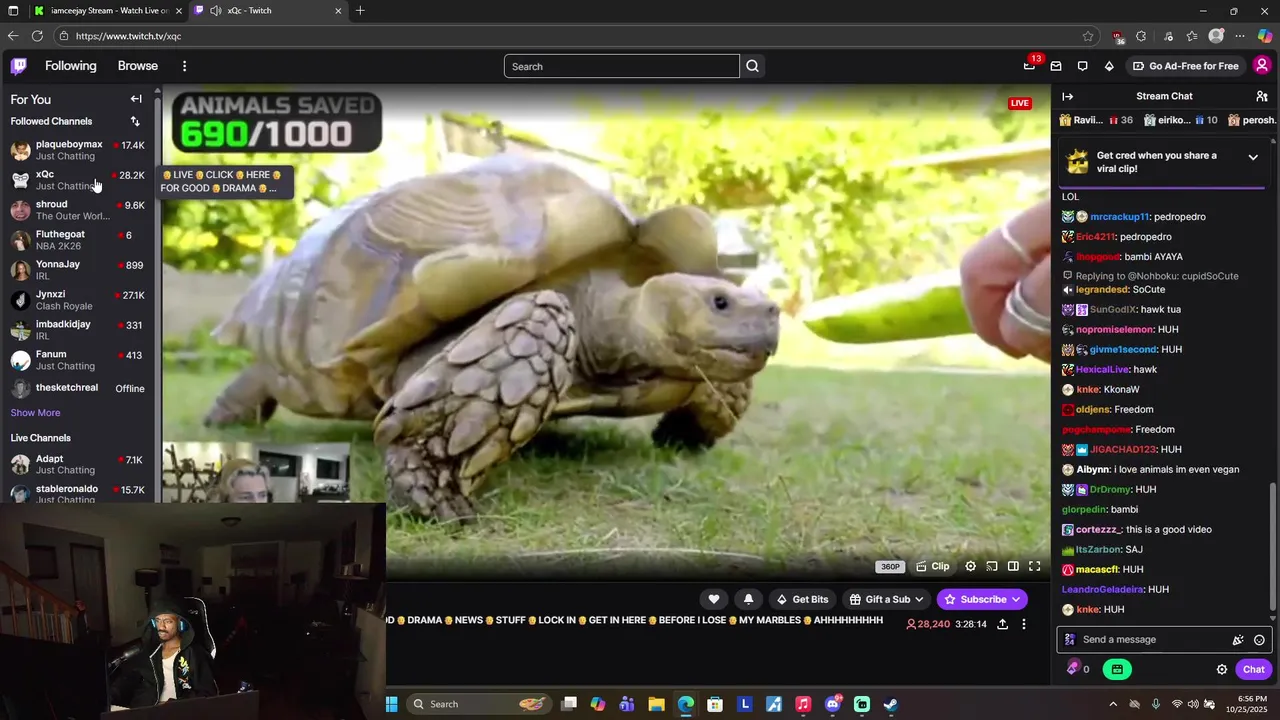The width and height of the screenshot is (1280, 720).
Task: Focus the Send a message field
Action: (x=1164, y=640)
